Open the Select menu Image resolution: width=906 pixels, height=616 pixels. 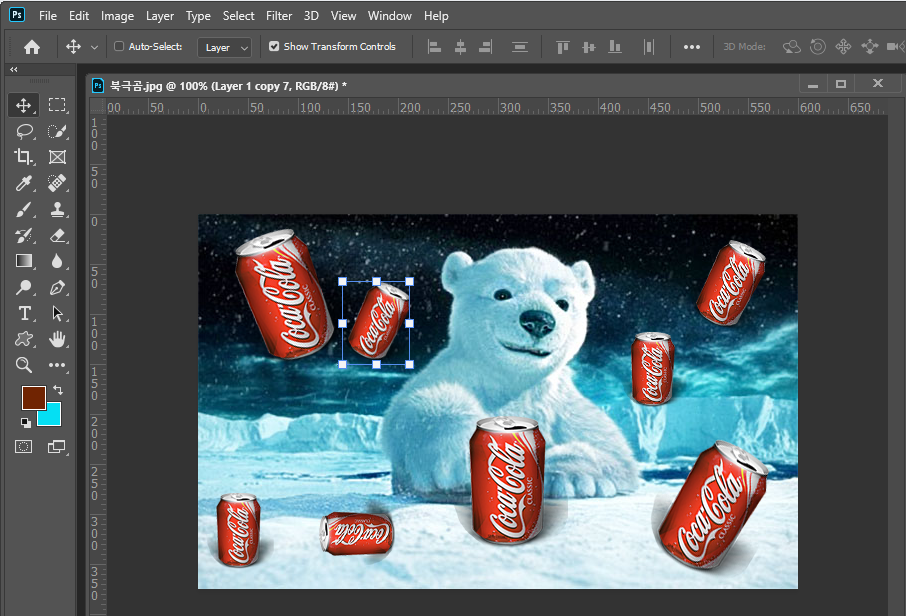point(239,16)
